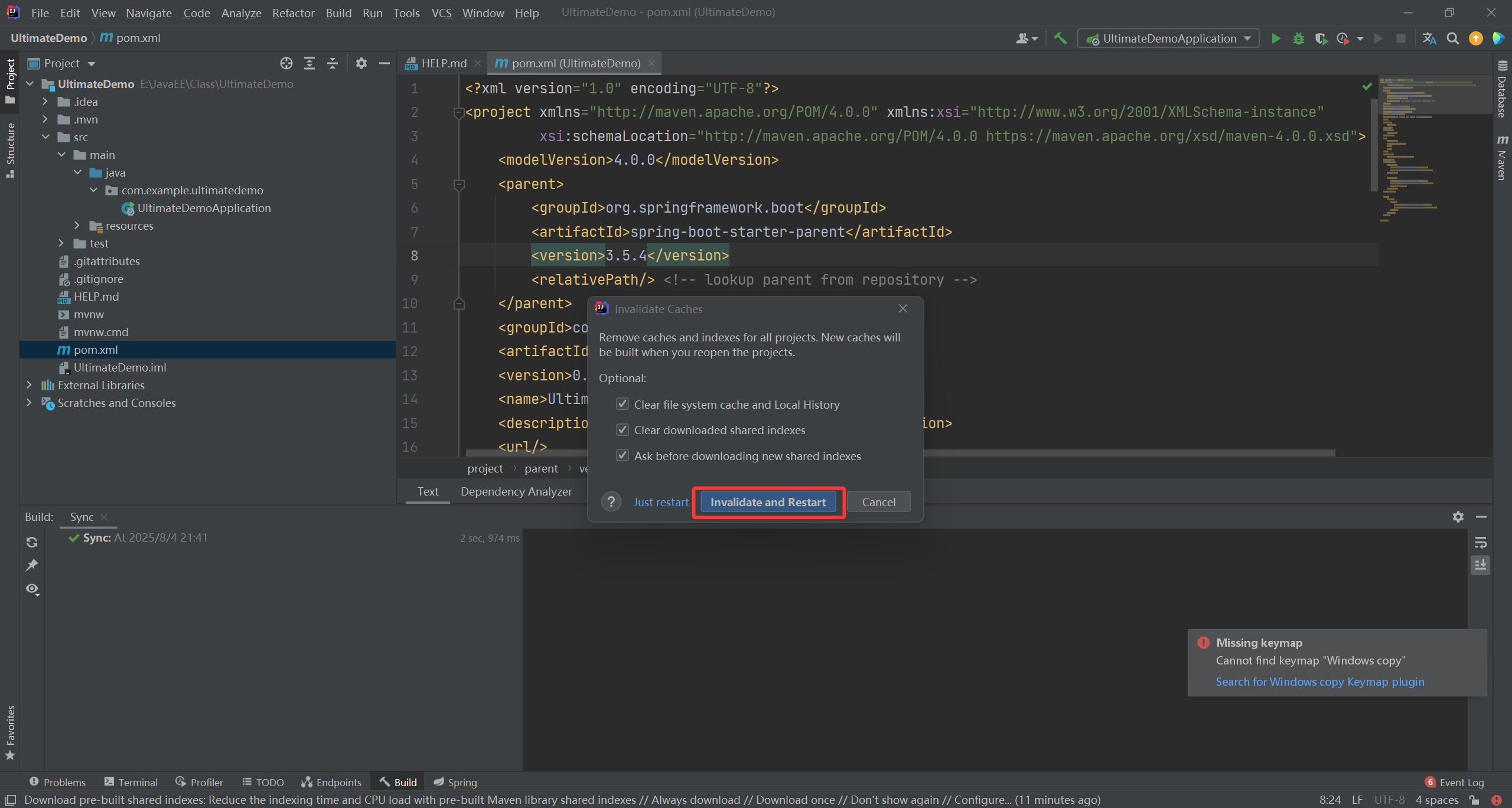Open the Event Log
This screenshot has height=808, width=1512.
(x=1454, y=782)
